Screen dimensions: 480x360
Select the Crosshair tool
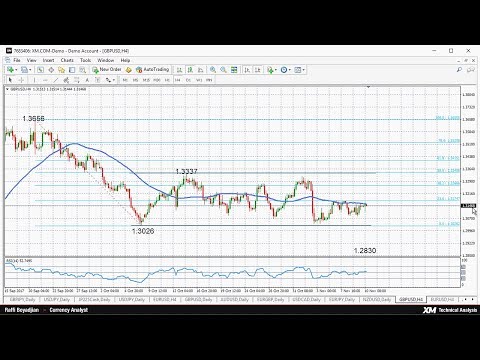point(21,80)
